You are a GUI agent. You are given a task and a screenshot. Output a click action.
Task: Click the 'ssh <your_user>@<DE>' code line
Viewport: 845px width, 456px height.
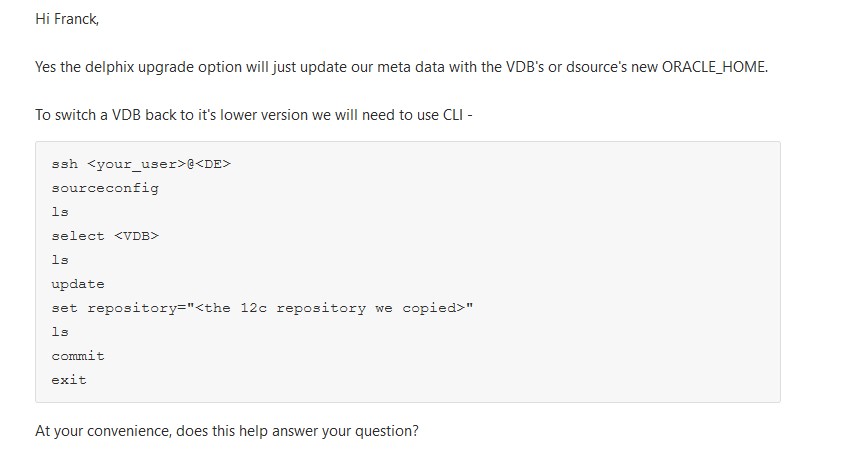pyautogui.click(x=141, y=164)
